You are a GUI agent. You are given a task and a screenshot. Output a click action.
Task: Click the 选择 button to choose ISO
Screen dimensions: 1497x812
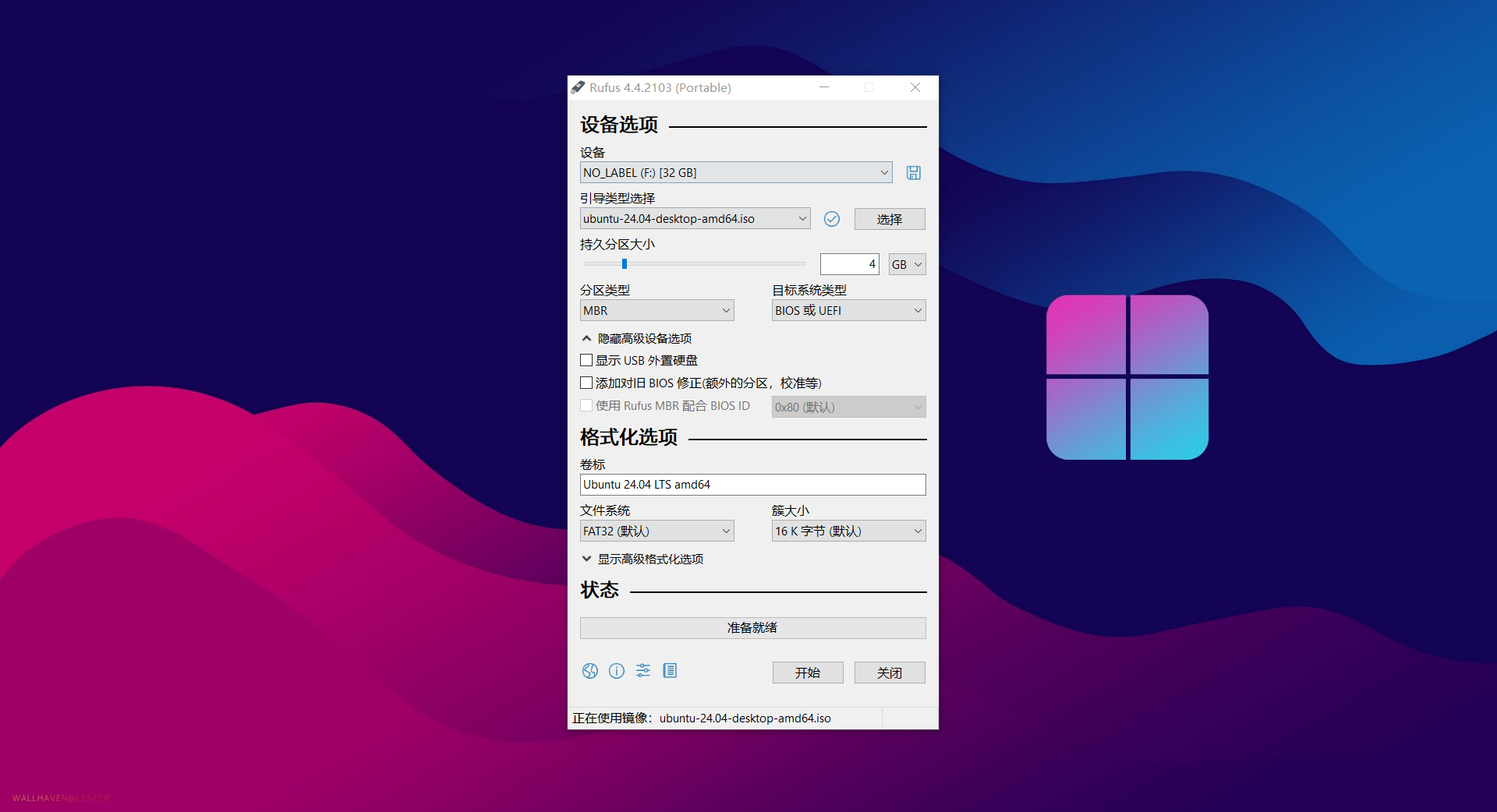click(x=889, y=219)
